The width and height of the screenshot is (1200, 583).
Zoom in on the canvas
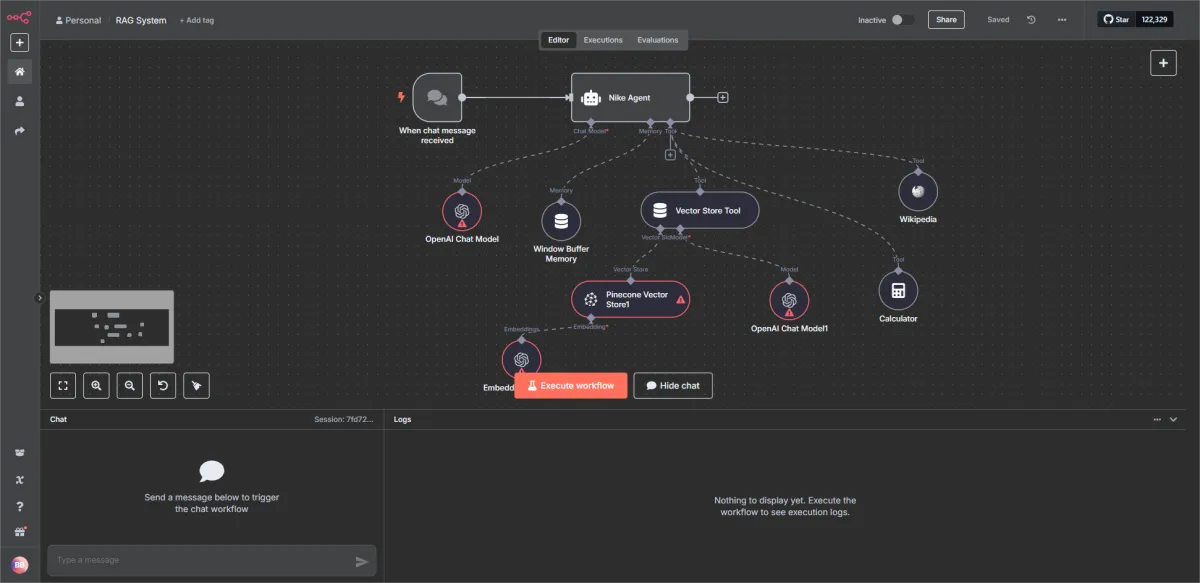[96, 385]
